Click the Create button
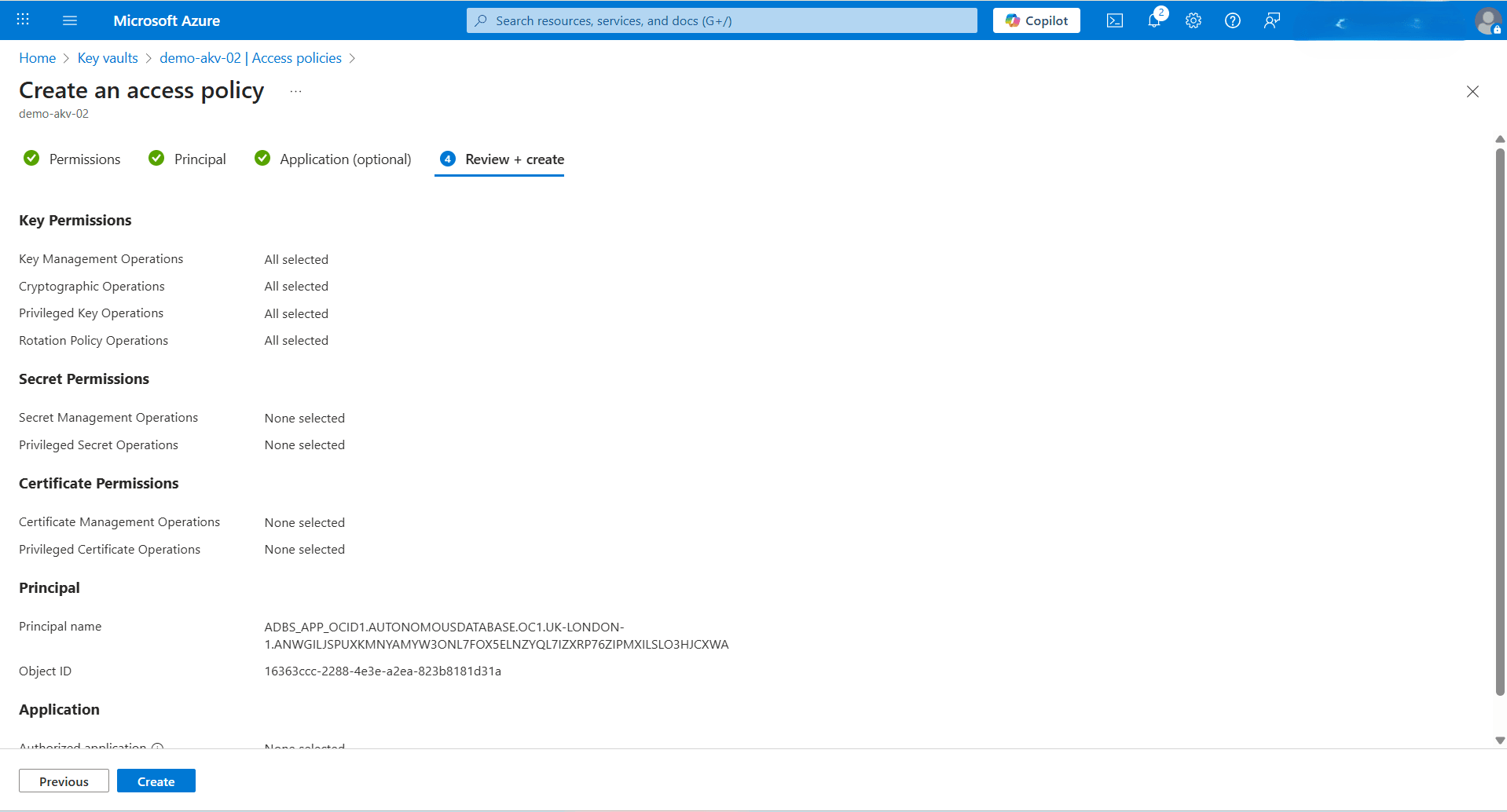1507x812 pixels. click(156, 781)
